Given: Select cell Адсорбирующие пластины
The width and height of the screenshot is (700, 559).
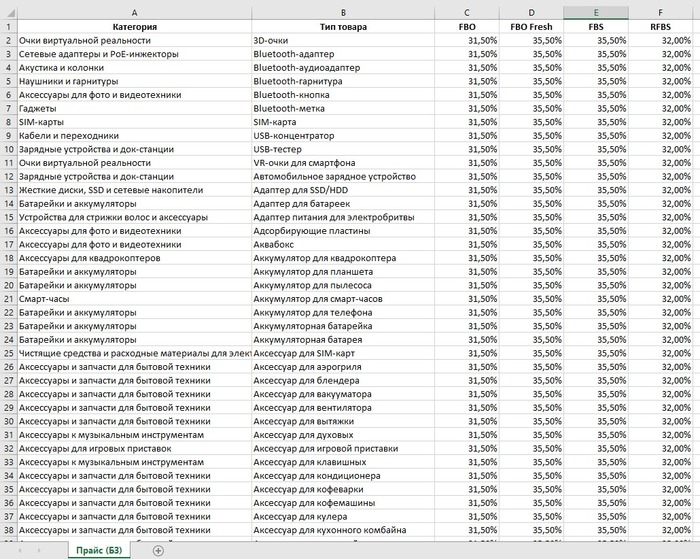Looking at the screenshot, I should pyautogui.click(x=343, y=231).
